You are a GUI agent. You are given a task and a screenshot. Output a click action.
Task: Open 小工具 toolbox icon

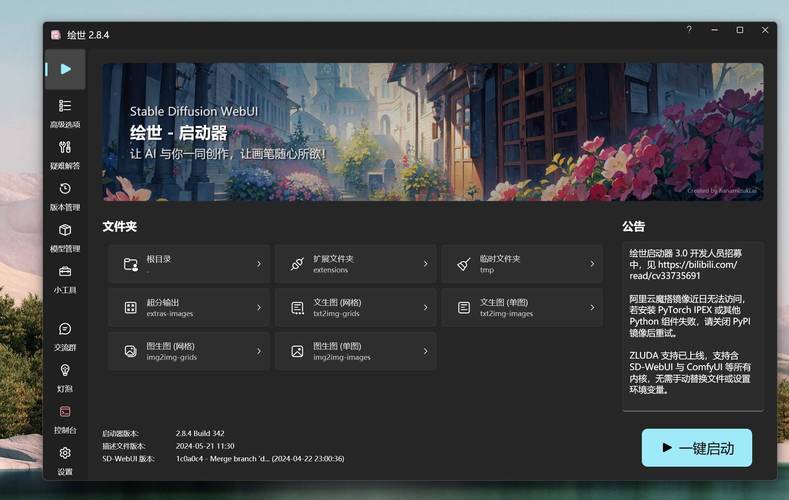65,272
